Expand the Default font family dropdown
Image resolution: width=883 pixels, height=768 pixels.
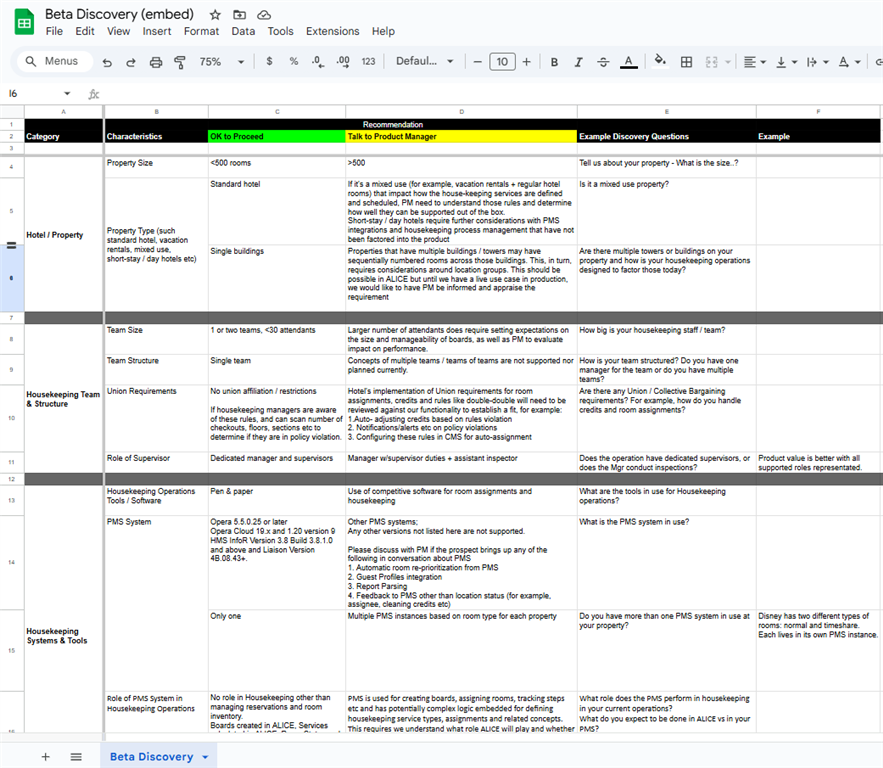pyautogui.click(x=429, y=62)
